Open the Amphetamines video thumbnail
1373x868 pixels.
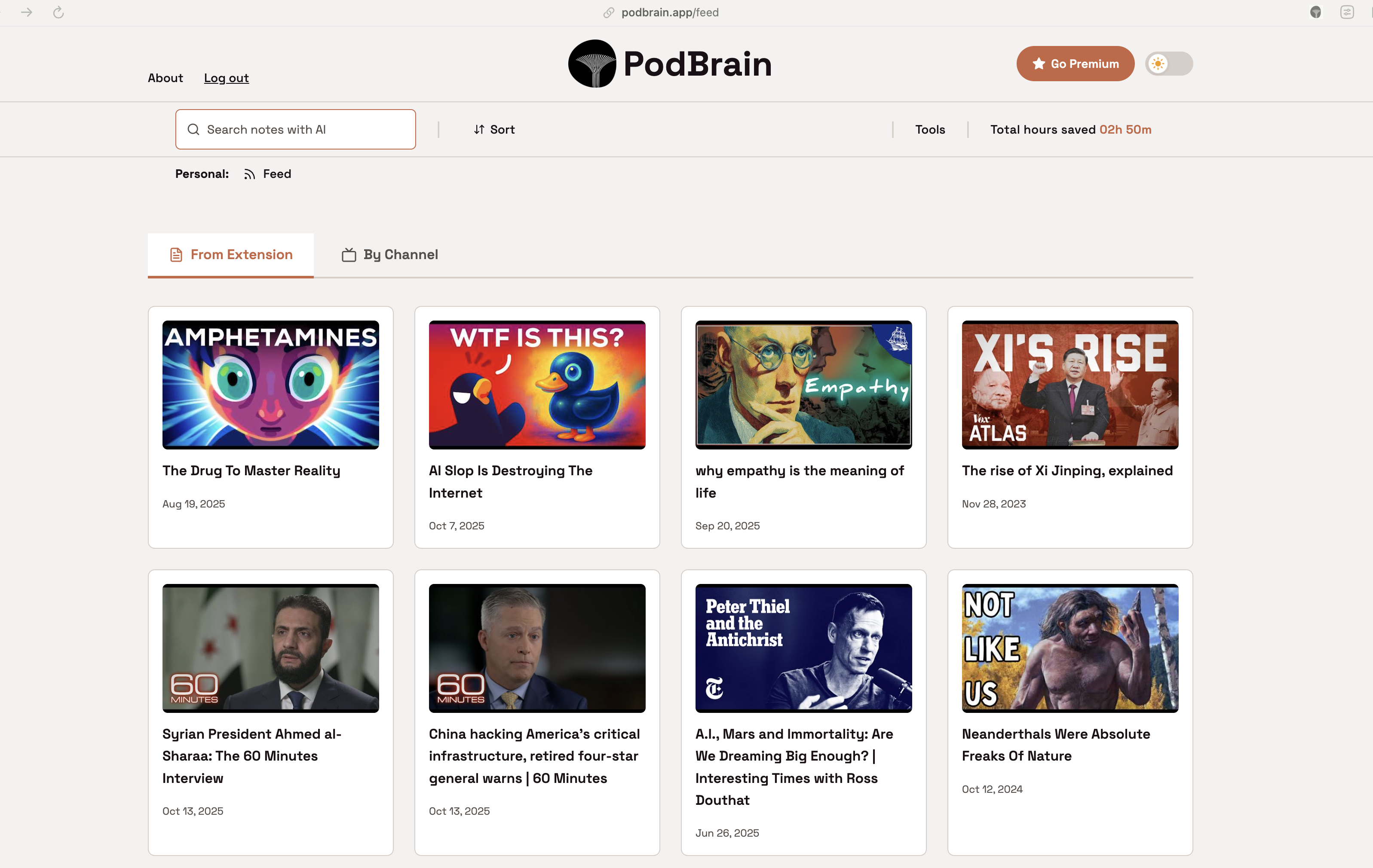(270, 385)
